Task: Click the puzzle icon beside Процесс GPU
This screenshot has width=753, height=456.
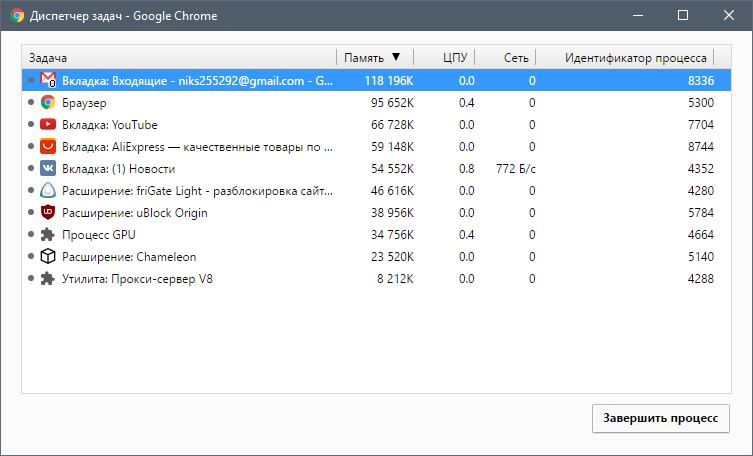Action: point(48,234)
